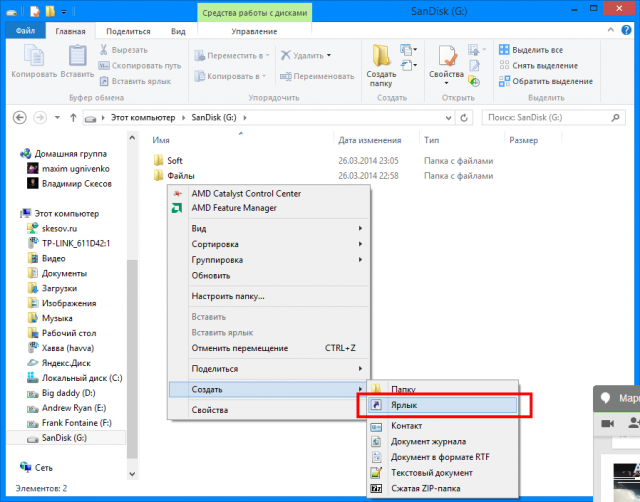Open Документы in the navigation pane
The image size is (640, 502).
58,273
